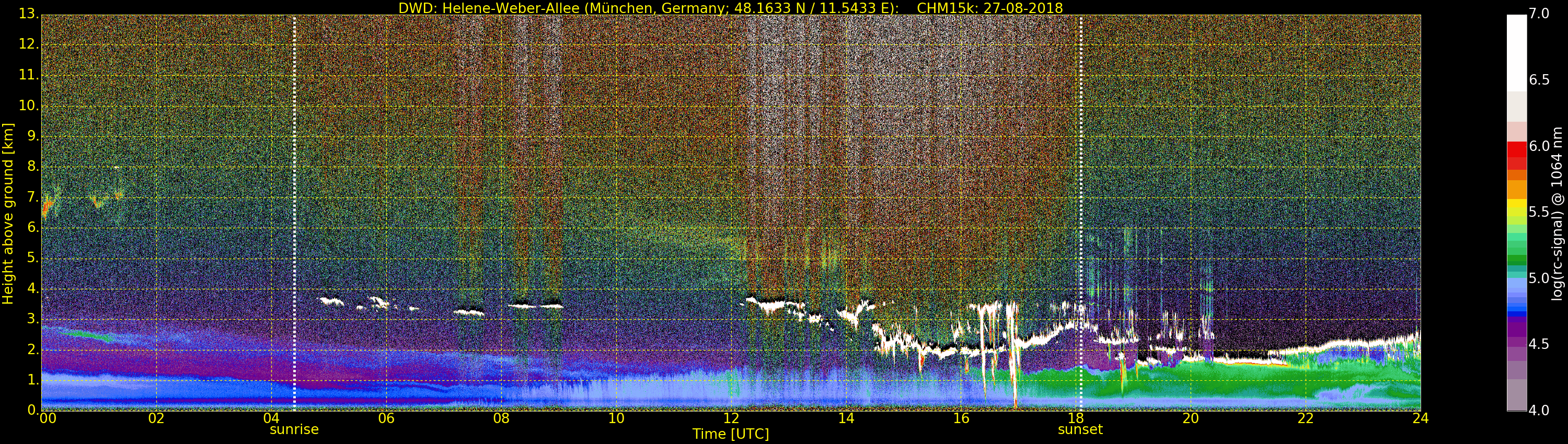1568x444 pixels.
Task: Click the '2.' height axis tick label
Action: [33, 349]
